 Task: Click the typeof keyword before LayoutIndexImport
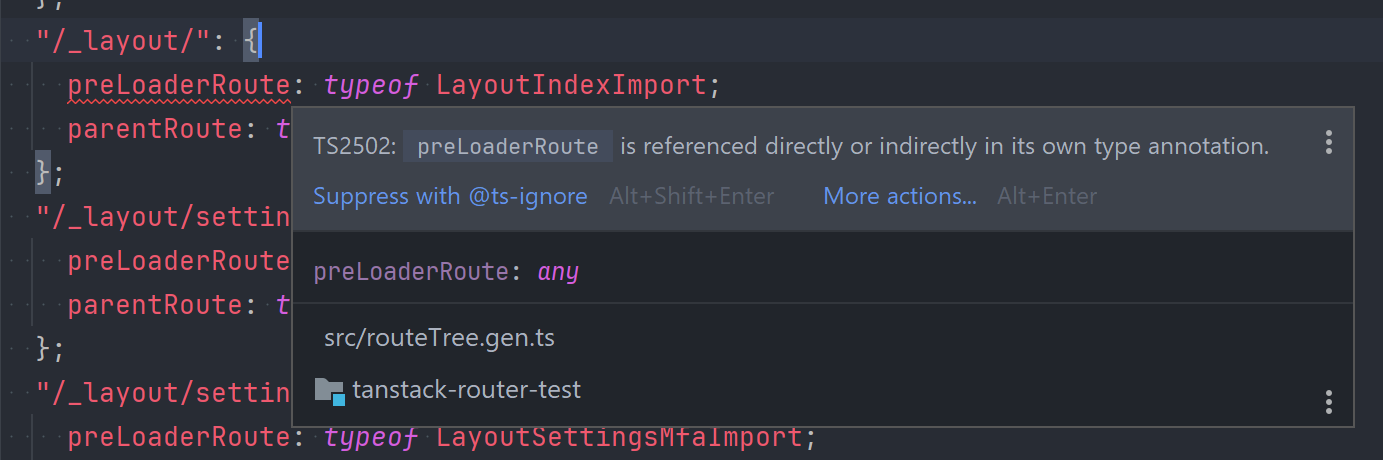coord(370,85)
